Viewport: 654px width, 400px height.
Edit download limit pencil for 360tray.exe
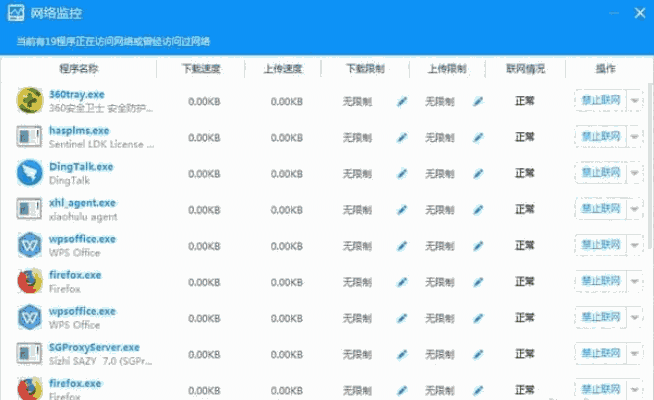(x=402, y=101)
